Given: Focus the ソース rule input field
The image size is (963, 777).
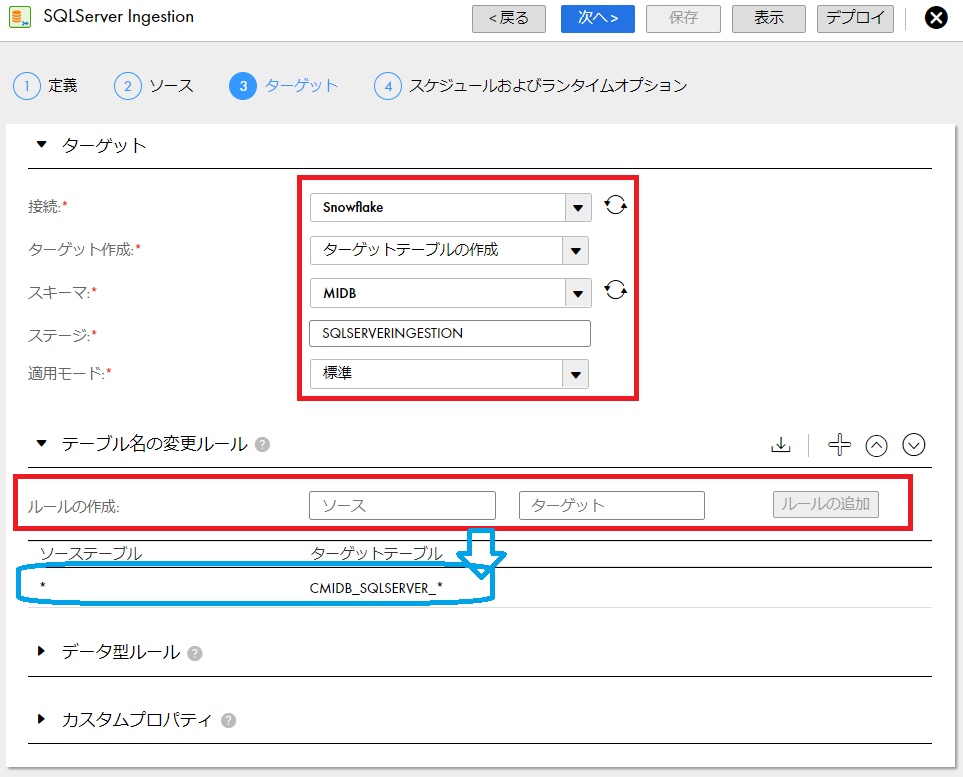Looking at the screenshot, I should (402, 506).
